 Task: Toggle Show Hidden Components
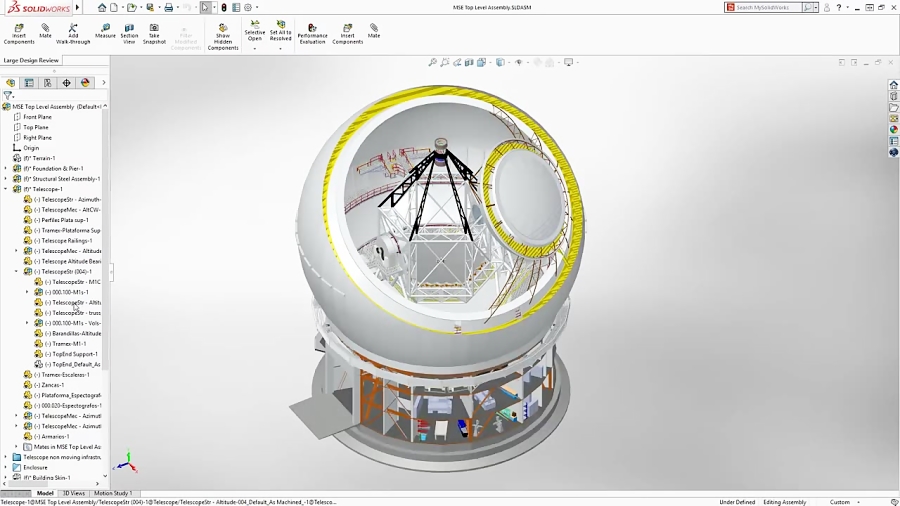(222, 29)
